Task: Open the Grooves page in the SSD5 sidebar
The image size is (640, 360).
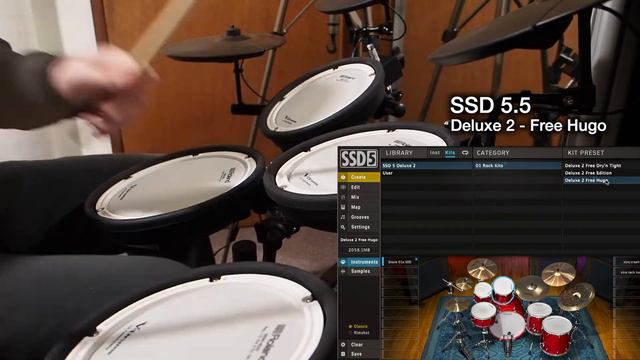Action: click(360, 217)
